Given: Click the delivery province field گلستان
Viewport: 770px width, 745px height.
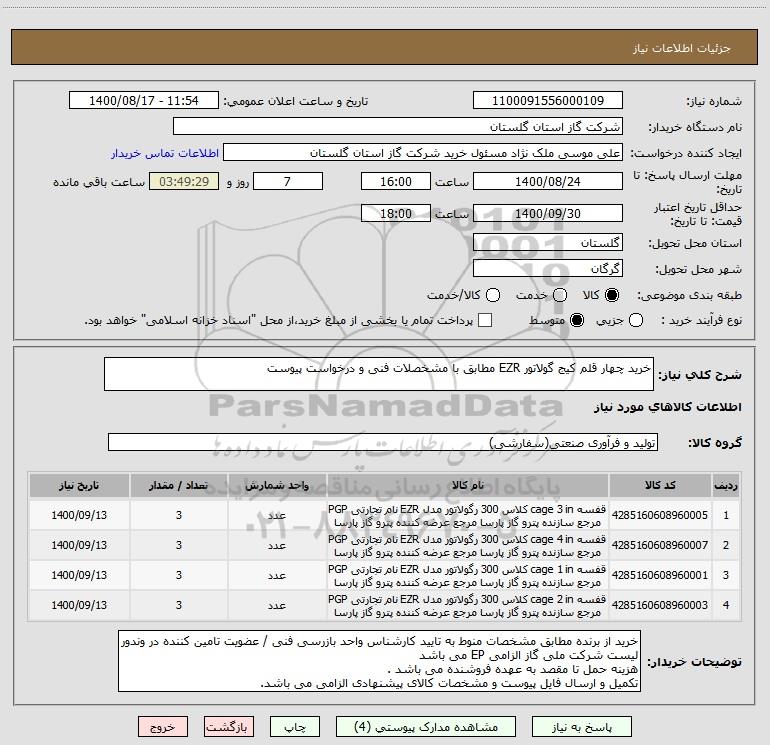Looking at the screenshot, I should coord(548,242).
